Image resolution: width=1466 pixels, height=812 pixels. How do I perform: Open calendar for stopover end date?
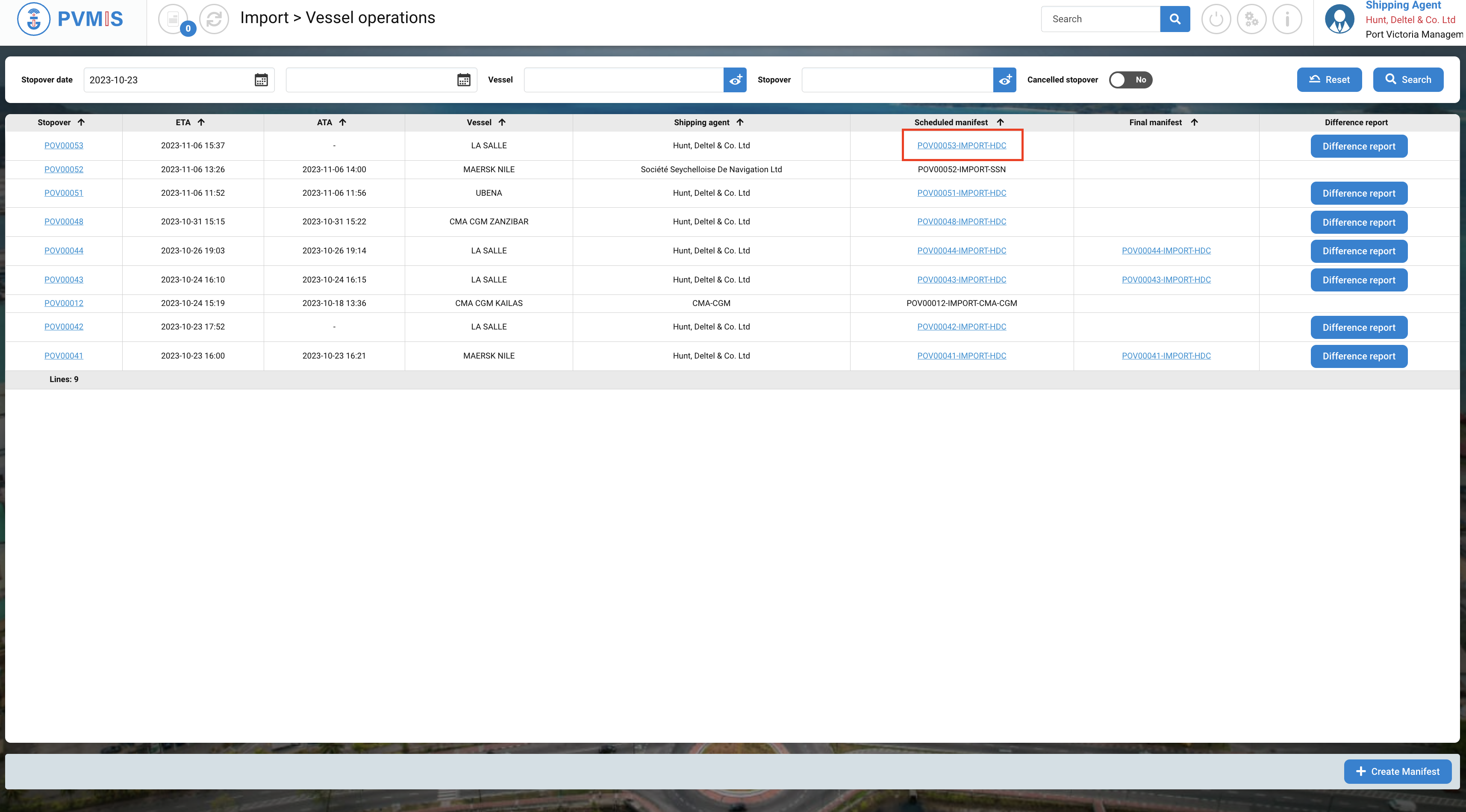(464, 79)
